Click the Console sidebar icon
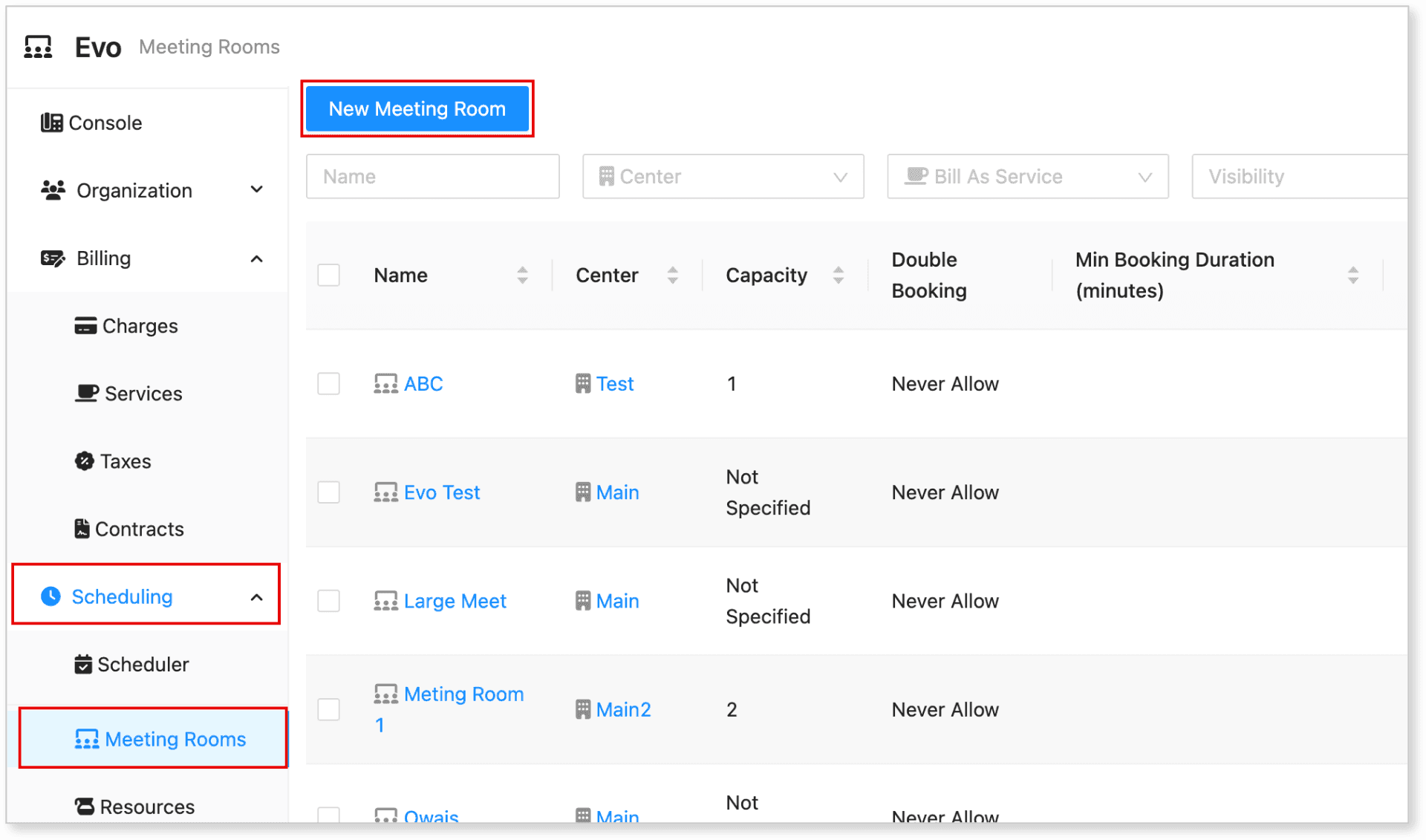Image resolution: width=1426 pixels, height=840 pixels. point(51,123)
